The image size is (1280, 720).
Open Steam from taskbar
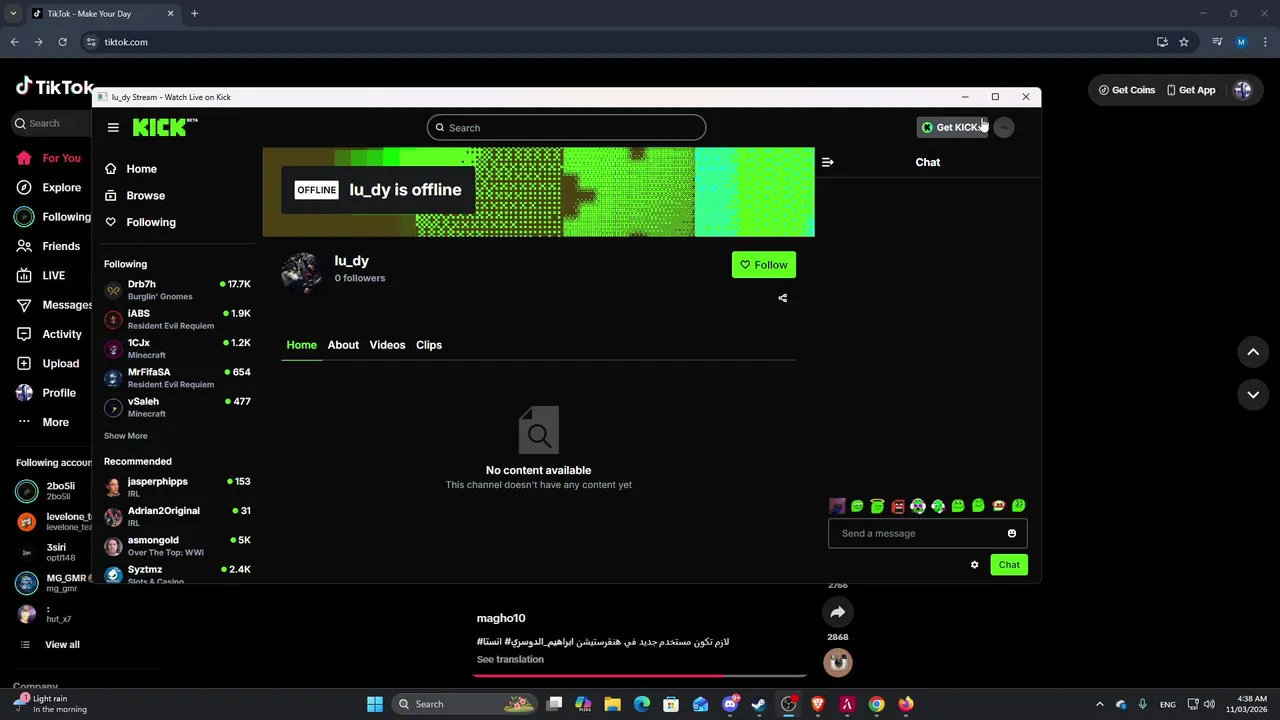pyautogui.click(x=759, y=704)
